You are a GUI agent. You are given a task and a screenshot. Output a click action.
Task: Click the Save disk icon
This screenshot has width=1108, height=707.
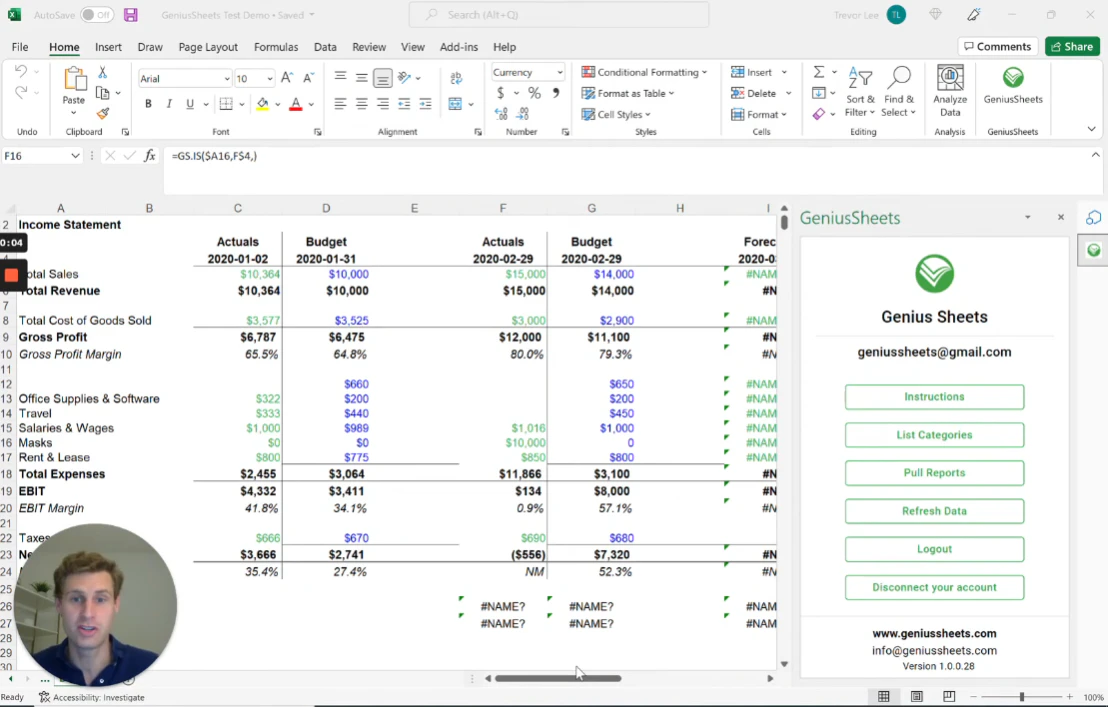coord(131,15)
